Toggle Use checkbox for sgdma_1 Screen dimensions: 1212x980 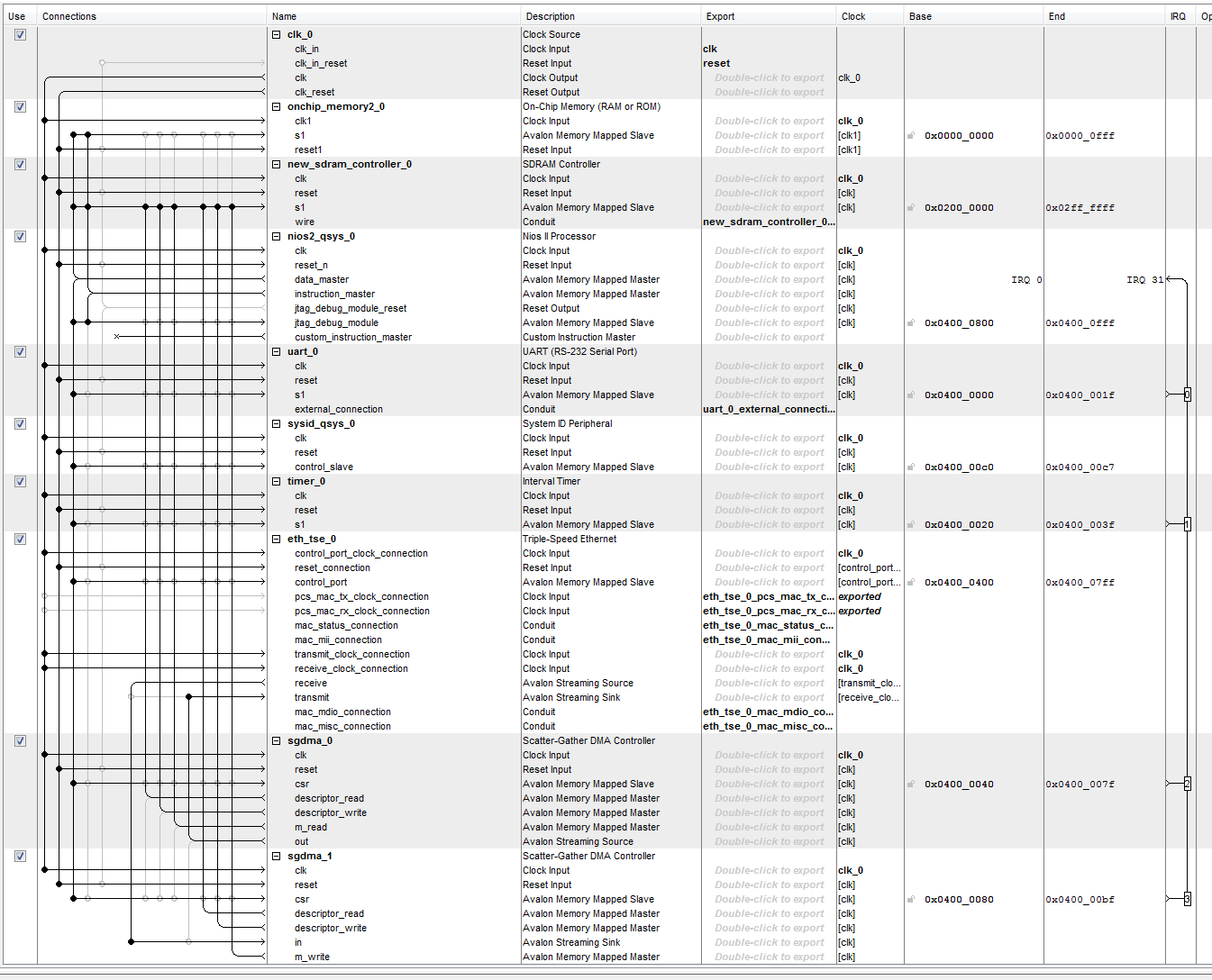click(x=20, y=856)
